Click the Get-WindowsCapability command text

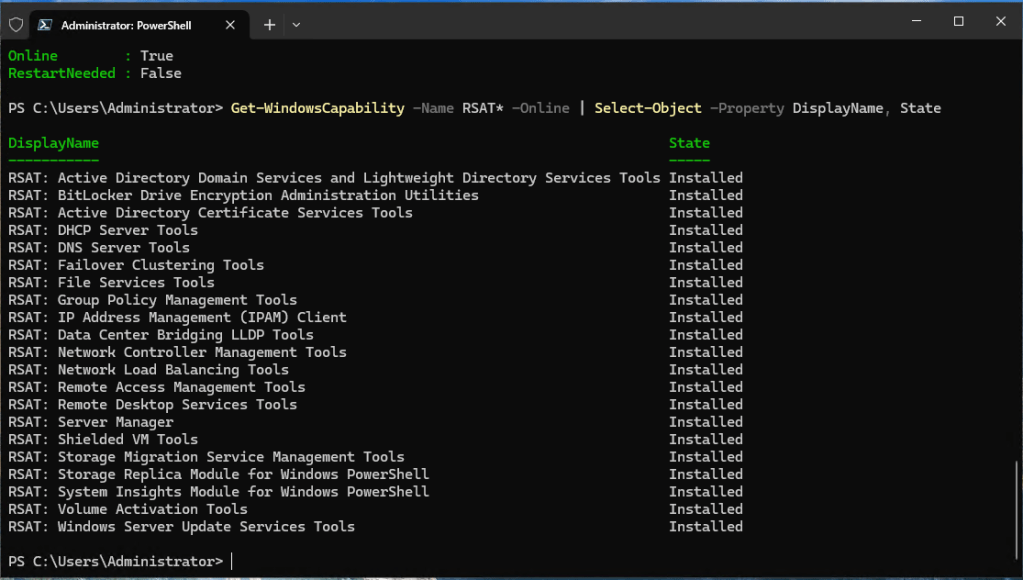coord(317,108)
